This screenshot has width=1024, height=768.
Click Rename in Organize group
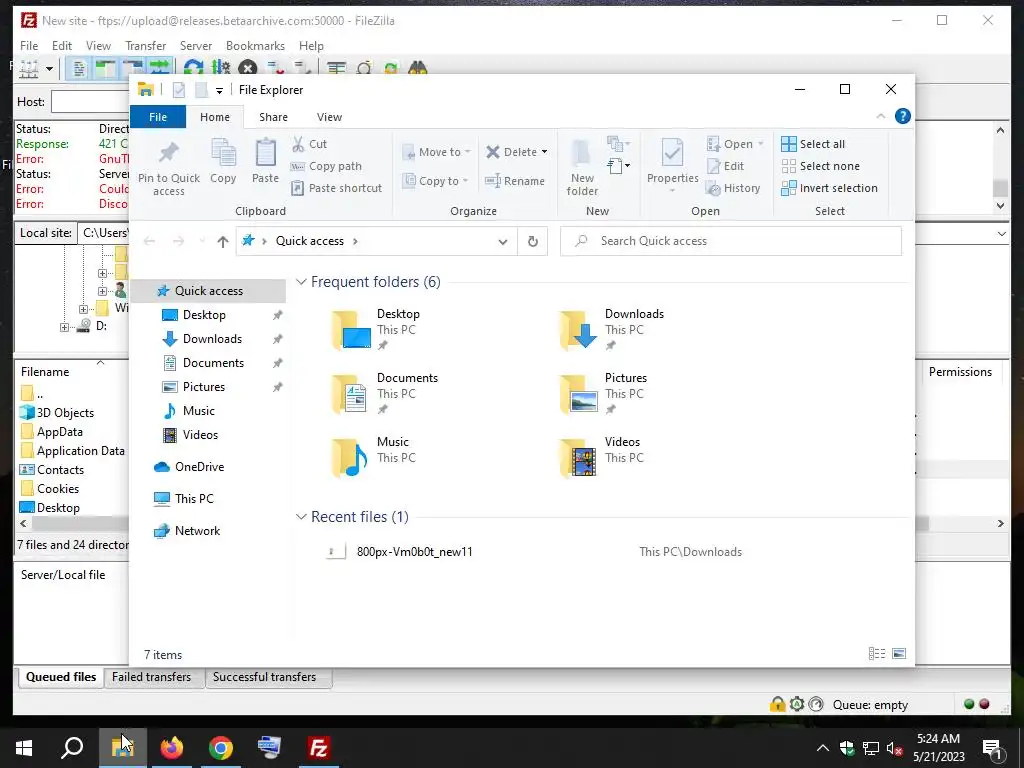pos(515,181)
